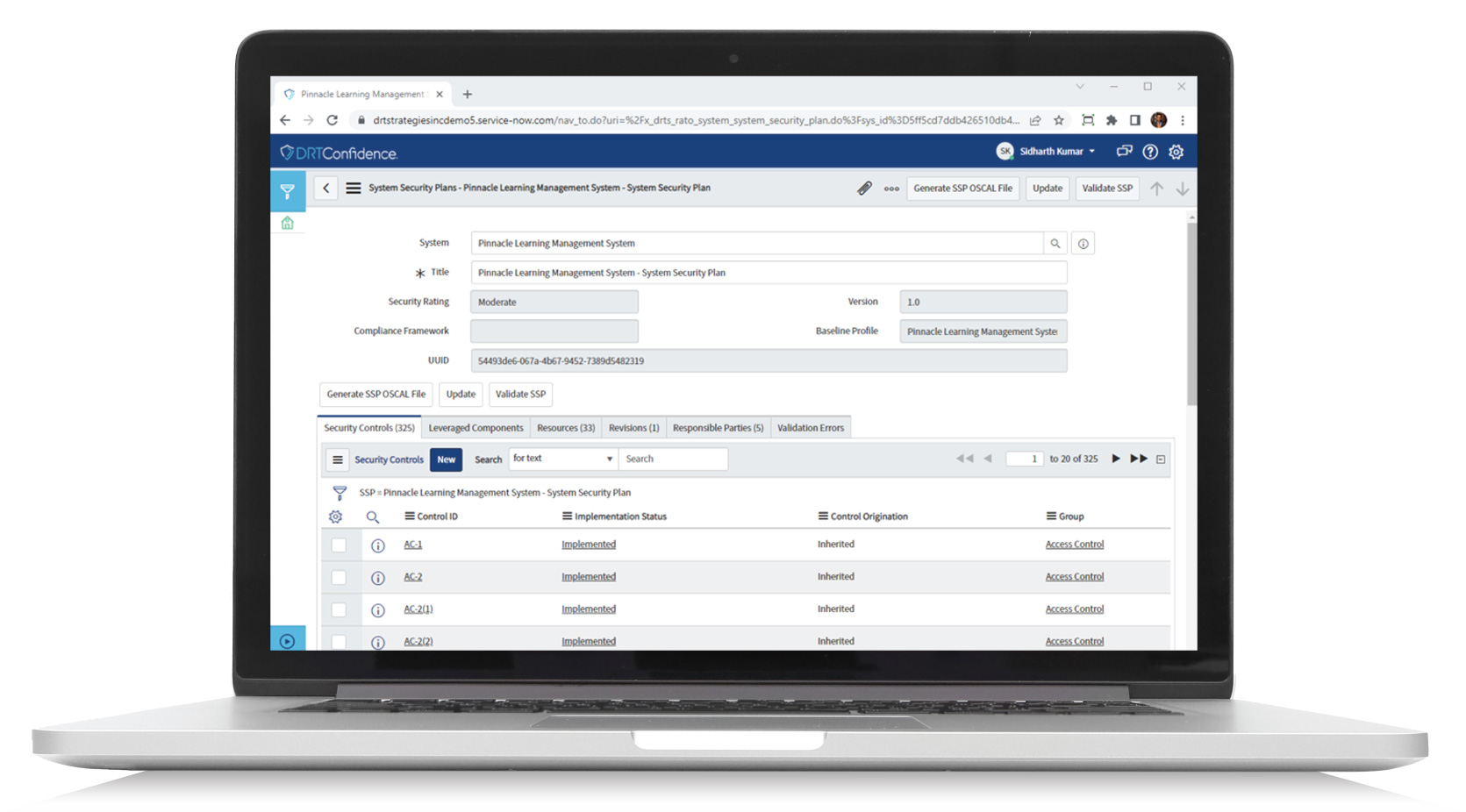Preview System record via info icon
This screenshot has height=812, width=1466.
click(1083, 244)
